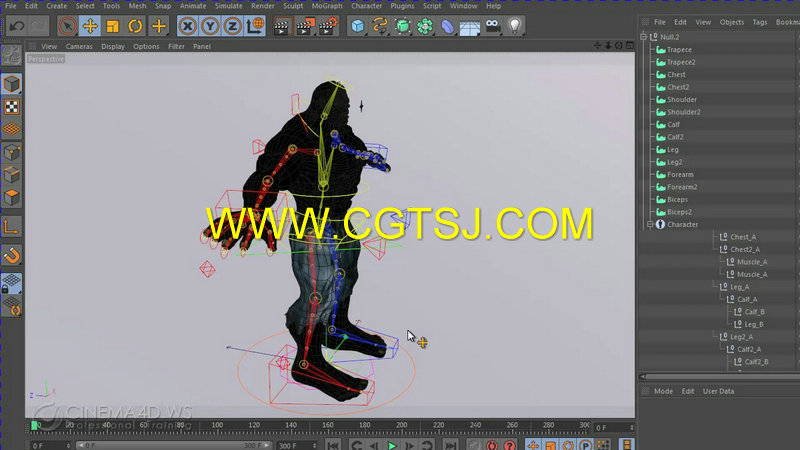Add a camera object
Image resolution: width=800 pixels, height=450 pixels.
pyautogui.click(x=492, y=26)
